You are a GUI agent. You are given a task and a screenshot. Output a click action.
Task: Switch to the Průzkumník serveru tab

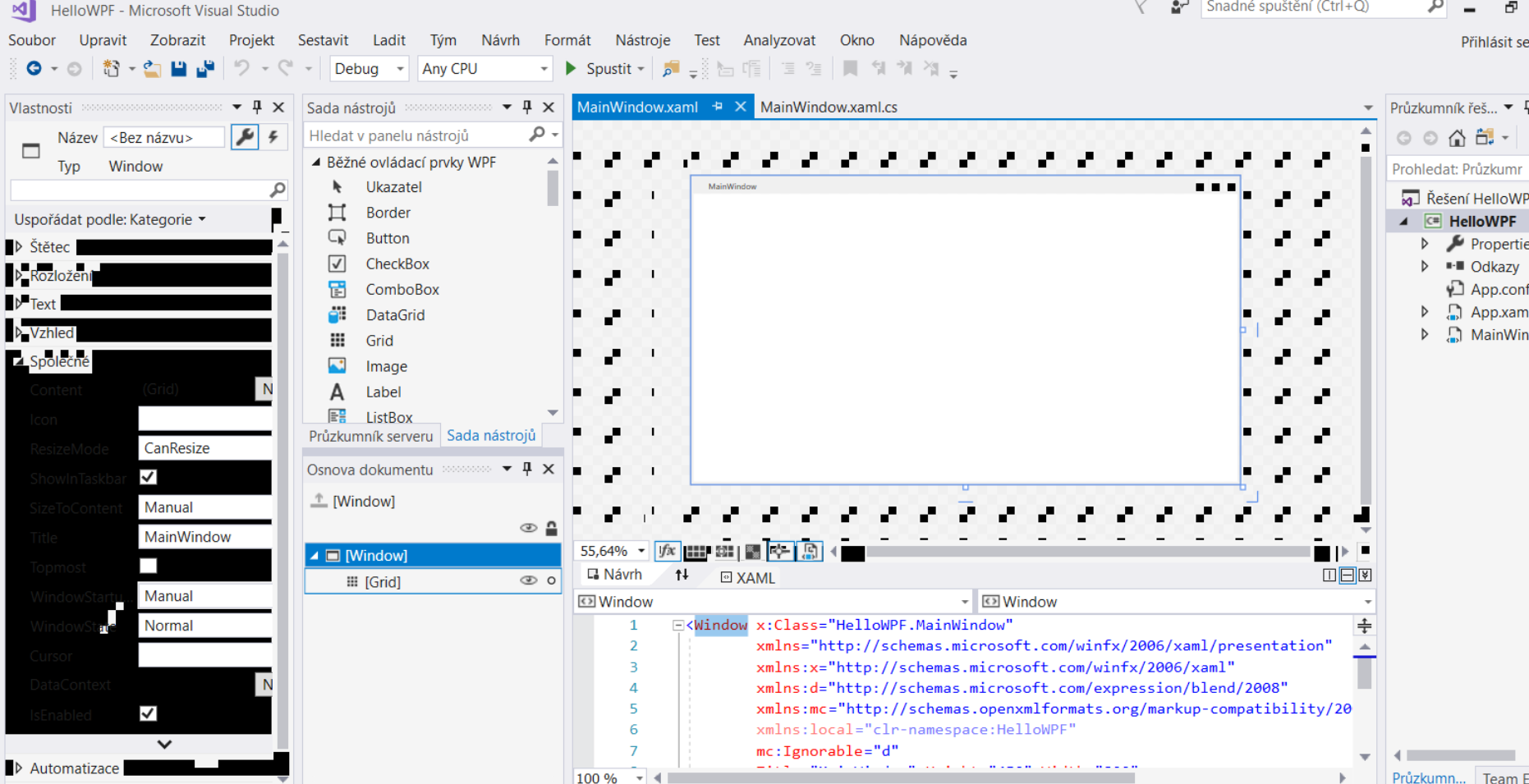tap(370, 436)
